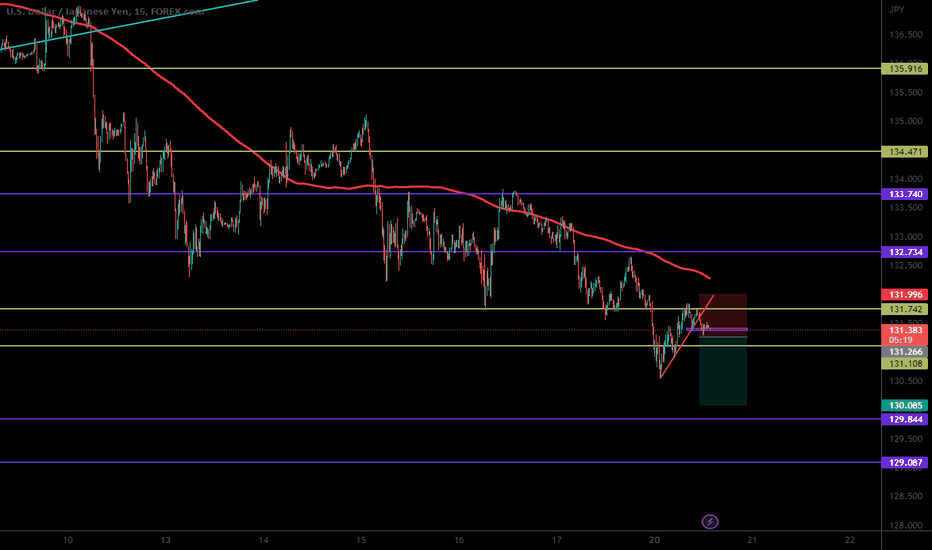Click the 129.500 scale value
The height and width of the screenshot is (550, 932).
(x=906, y=439)
